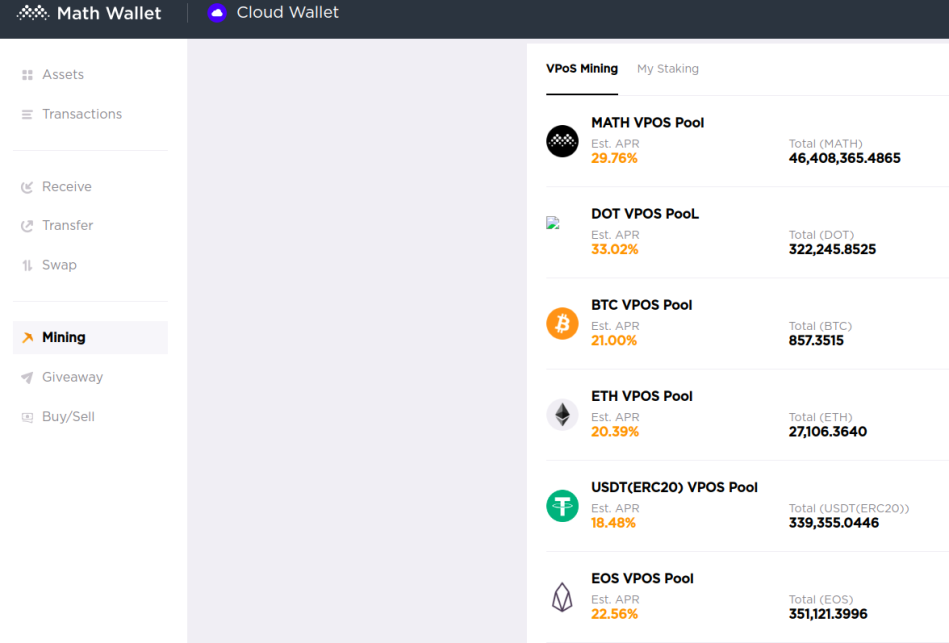The width and height of the screenshot is (949, 643).
Task: Open the DOT VPOS PooL title
Action: click(x=645, y=214)
